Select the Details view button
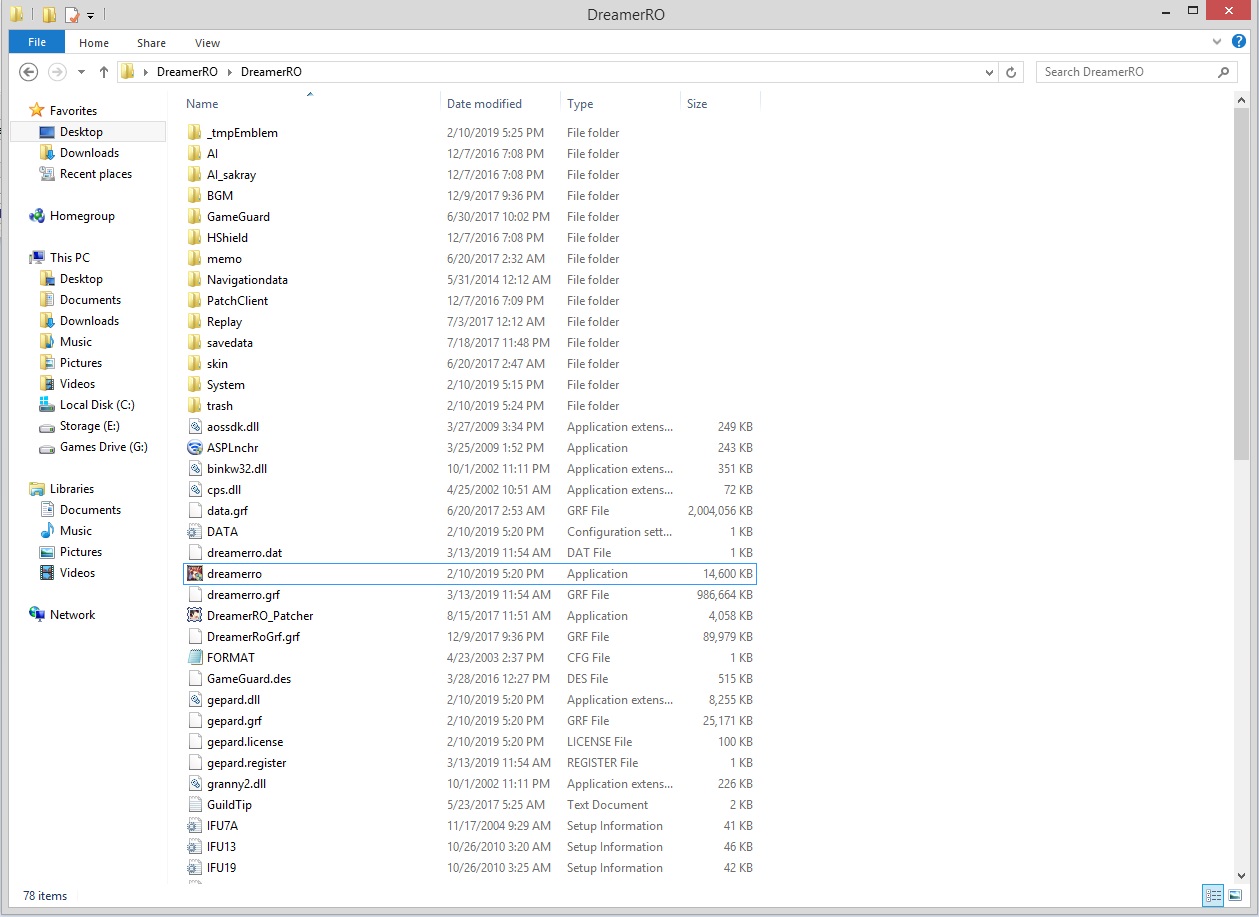 pyautogui.click(x=1212, y=895)
